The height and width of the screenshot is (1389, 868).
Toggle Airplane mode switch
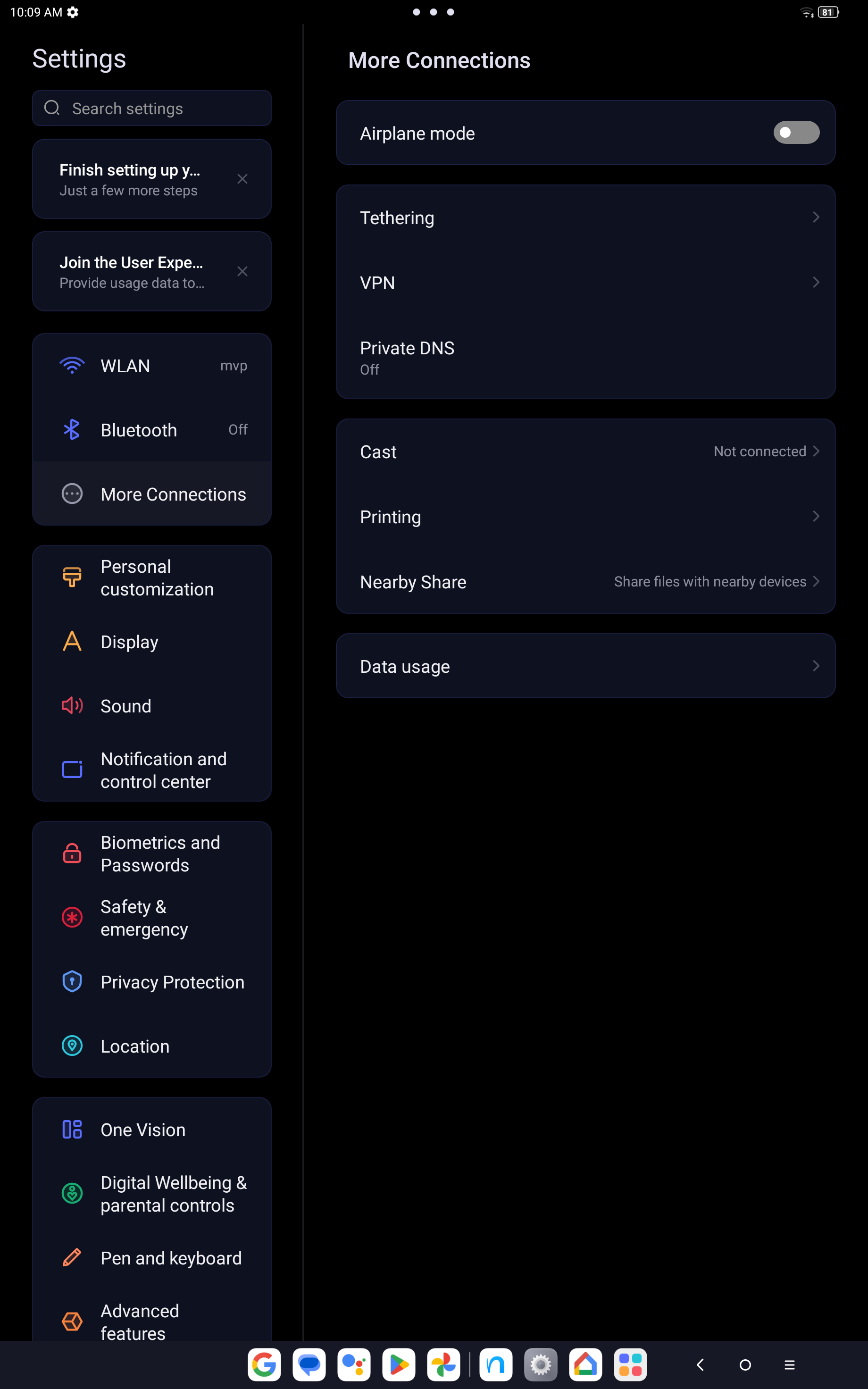[796, 133]
